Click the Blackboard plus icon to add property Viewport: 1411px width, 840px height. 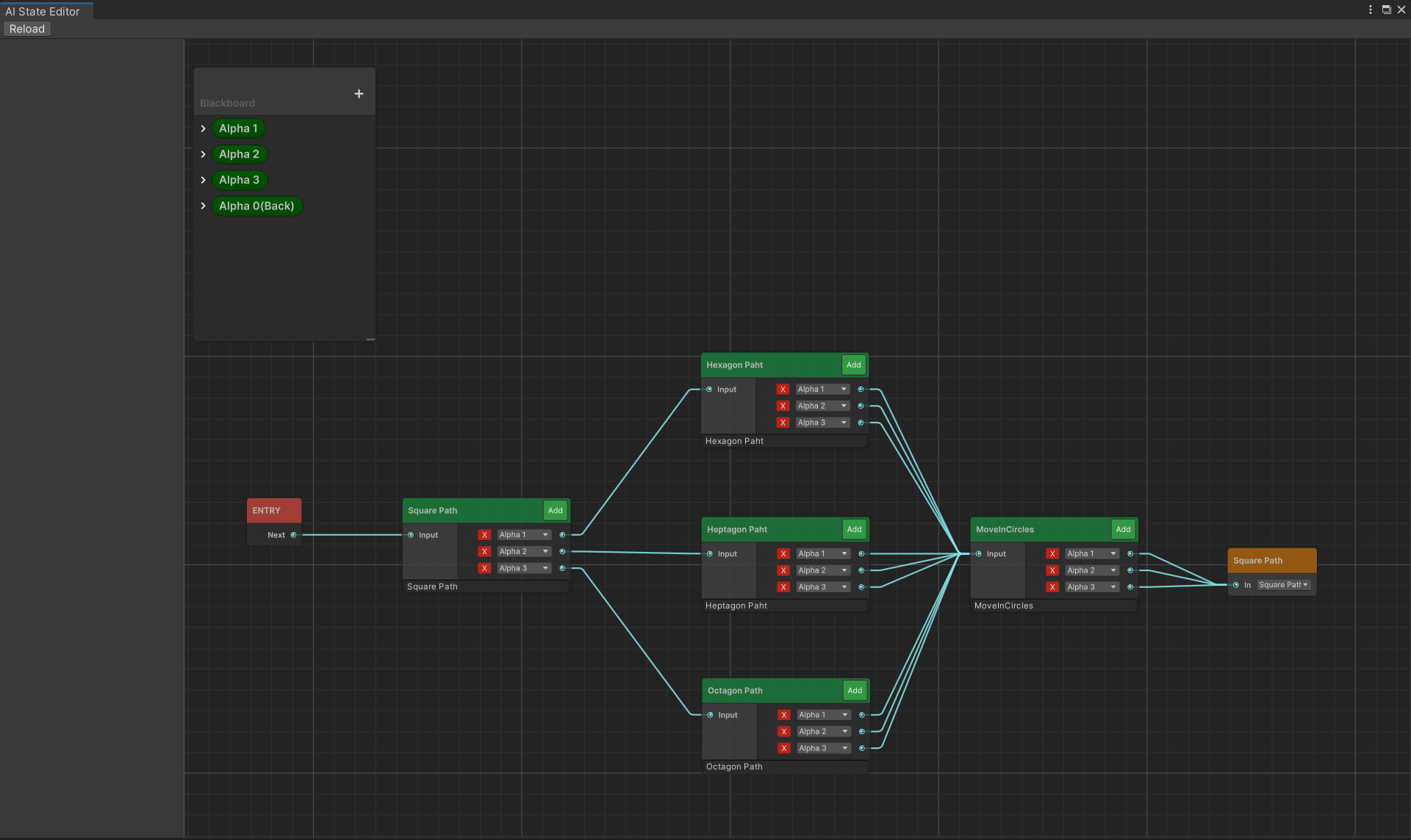(359, 93)
